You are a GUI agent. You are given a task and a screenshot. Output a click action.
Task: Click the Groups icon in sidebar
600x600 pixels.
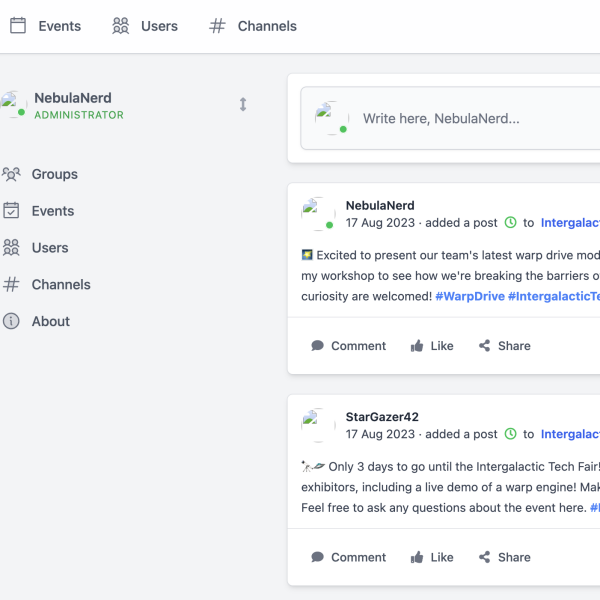click(11, 174)
